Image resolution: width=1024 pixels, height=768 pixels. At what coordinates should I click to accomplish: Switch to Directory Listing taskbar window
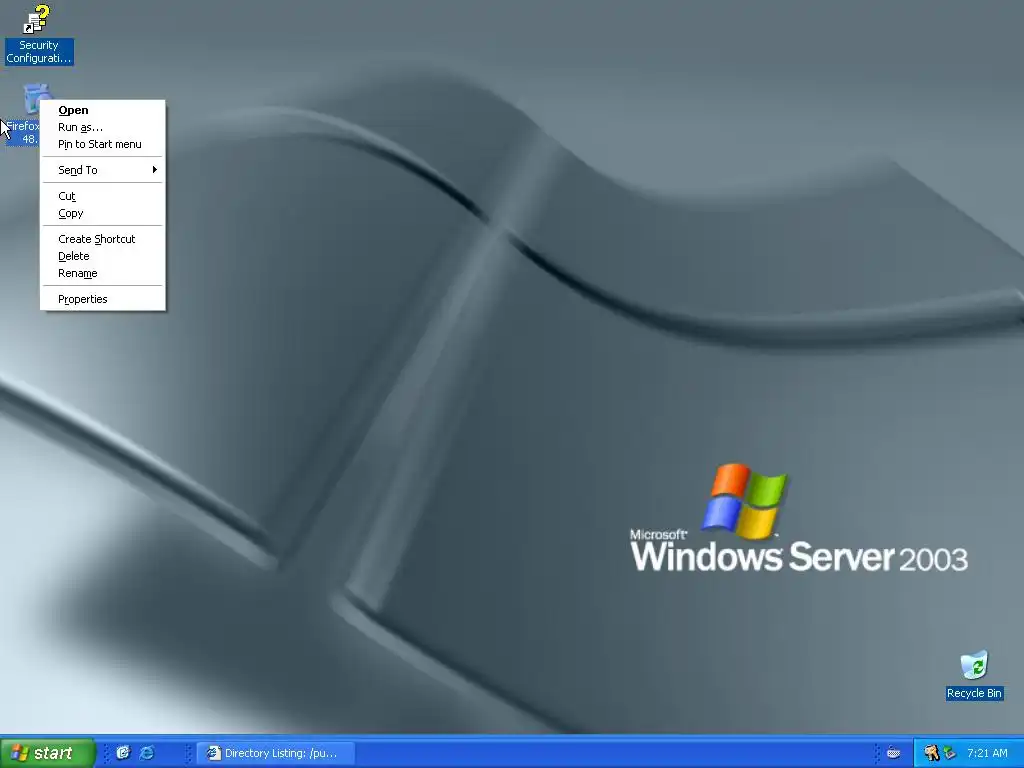(276, 753)
